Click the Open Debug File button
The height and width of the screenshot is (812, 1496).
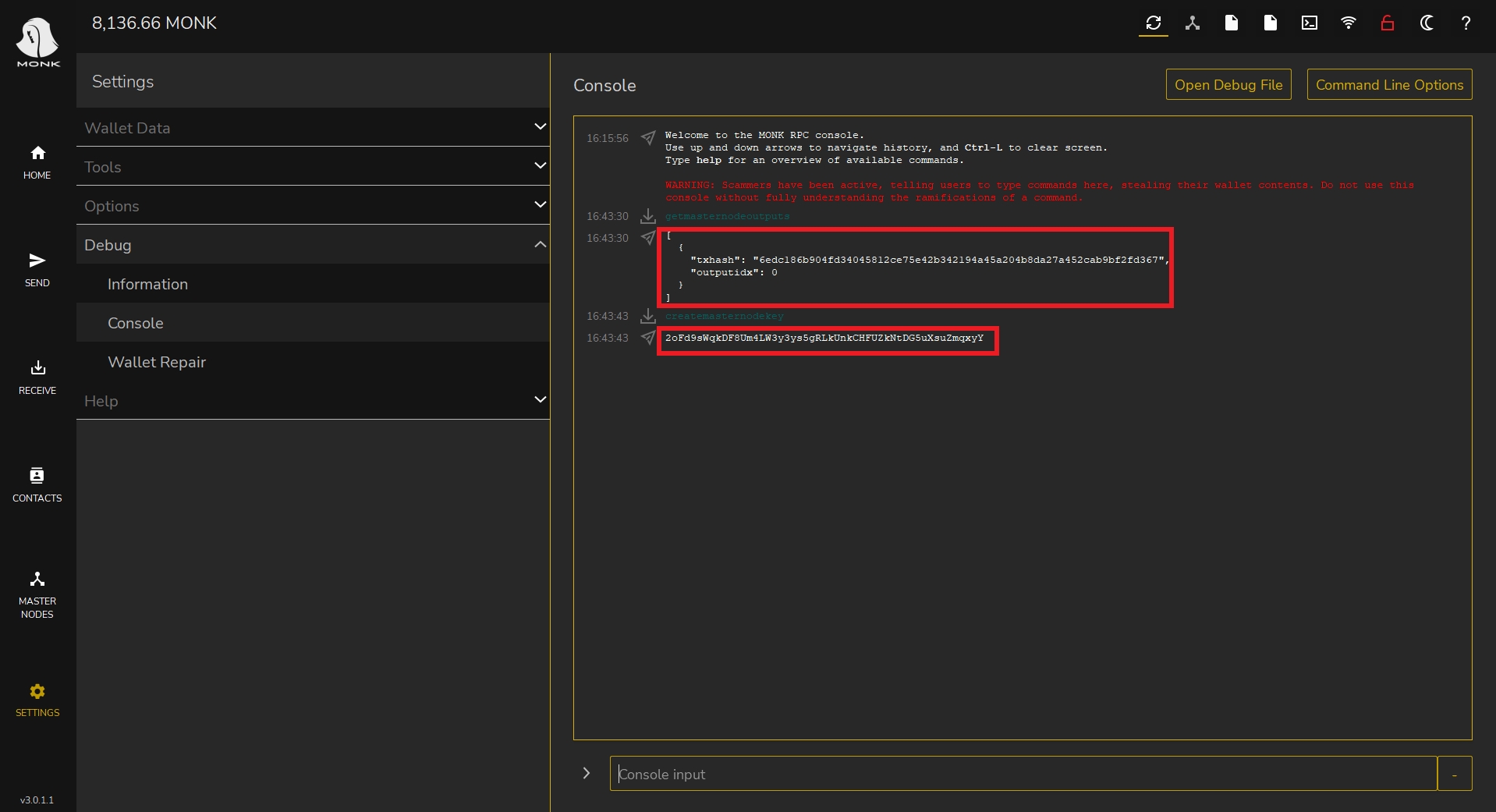(x=1228, y=84)
